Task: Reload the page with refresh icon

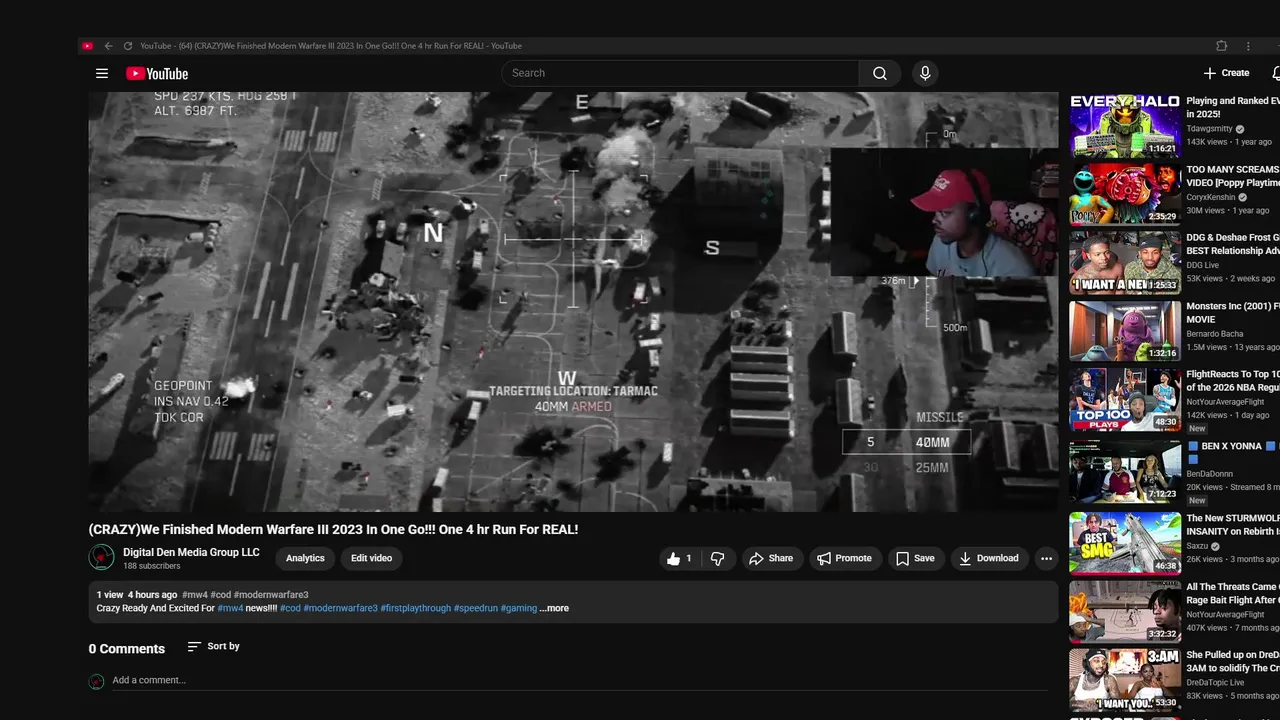Action: tap(127, 46)
